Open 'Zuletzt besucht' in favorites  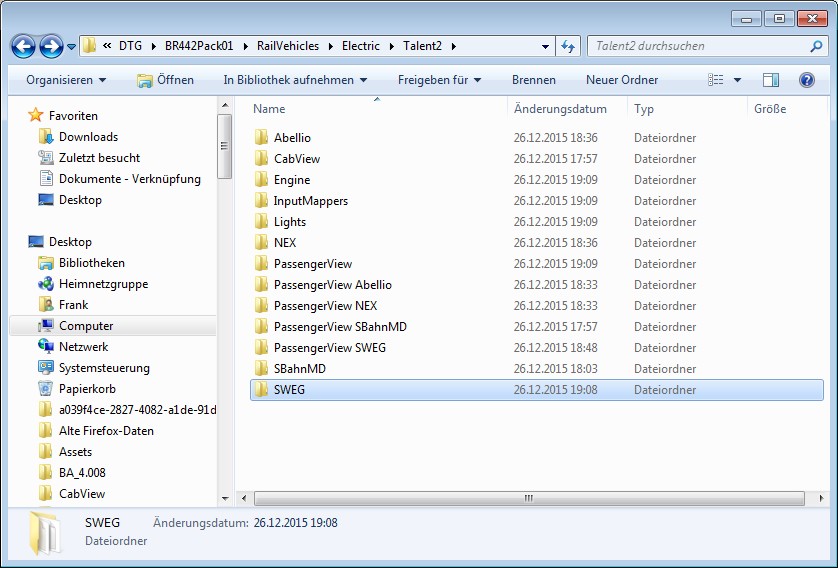(99, 158)
